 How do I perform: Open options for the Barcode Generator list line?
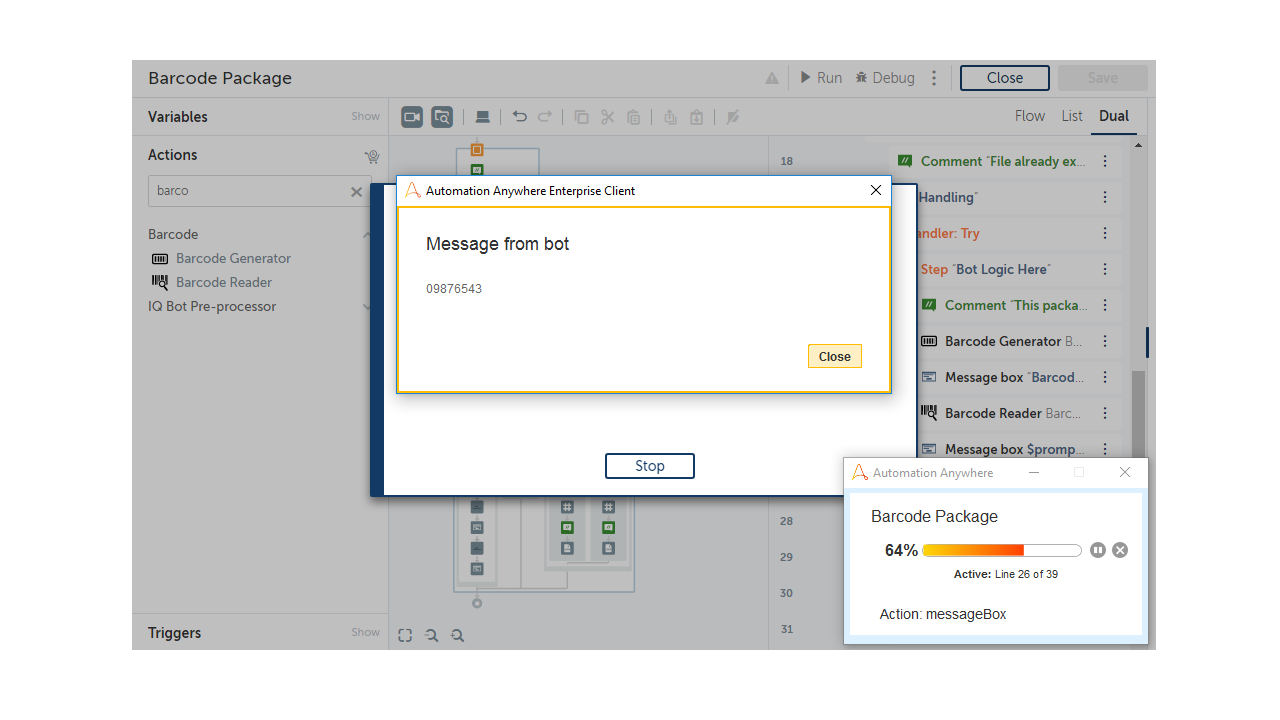pyautogui.click(x=1105, y=341)
